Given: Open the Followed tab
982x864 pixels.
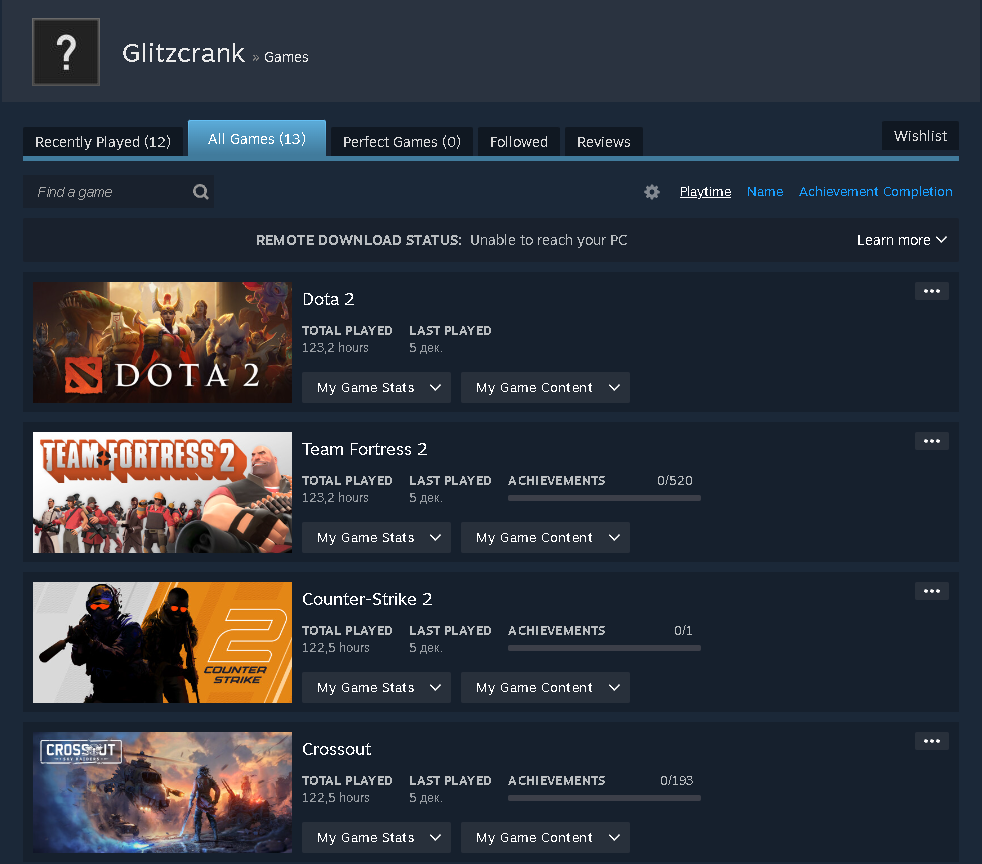Looking at the screenshot, I should [519, 142].
